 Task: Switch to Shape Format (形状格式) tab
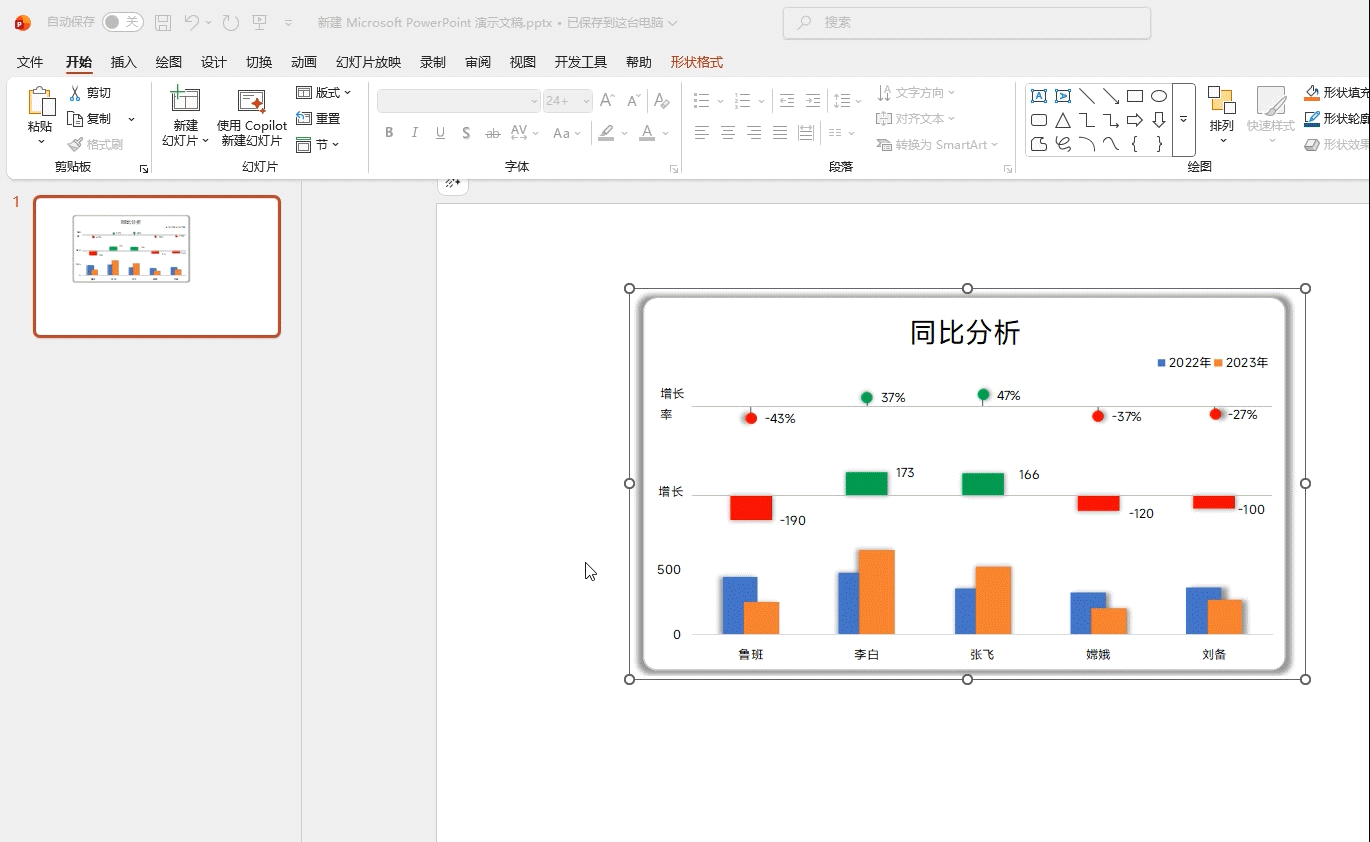click(696, 62)
